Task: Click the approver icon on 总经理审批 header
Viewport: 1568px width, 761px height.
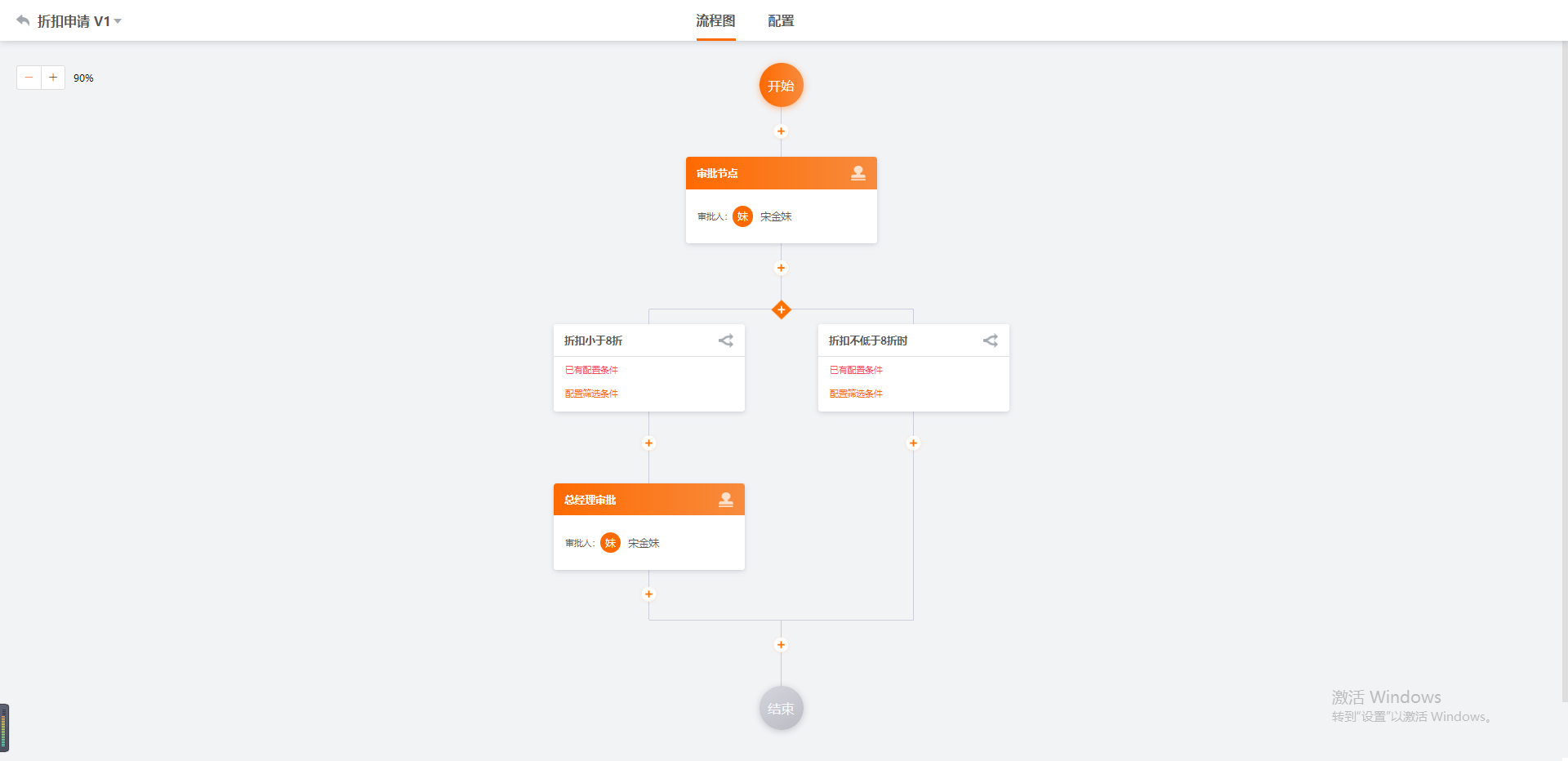Action: [x=725, y=500]
